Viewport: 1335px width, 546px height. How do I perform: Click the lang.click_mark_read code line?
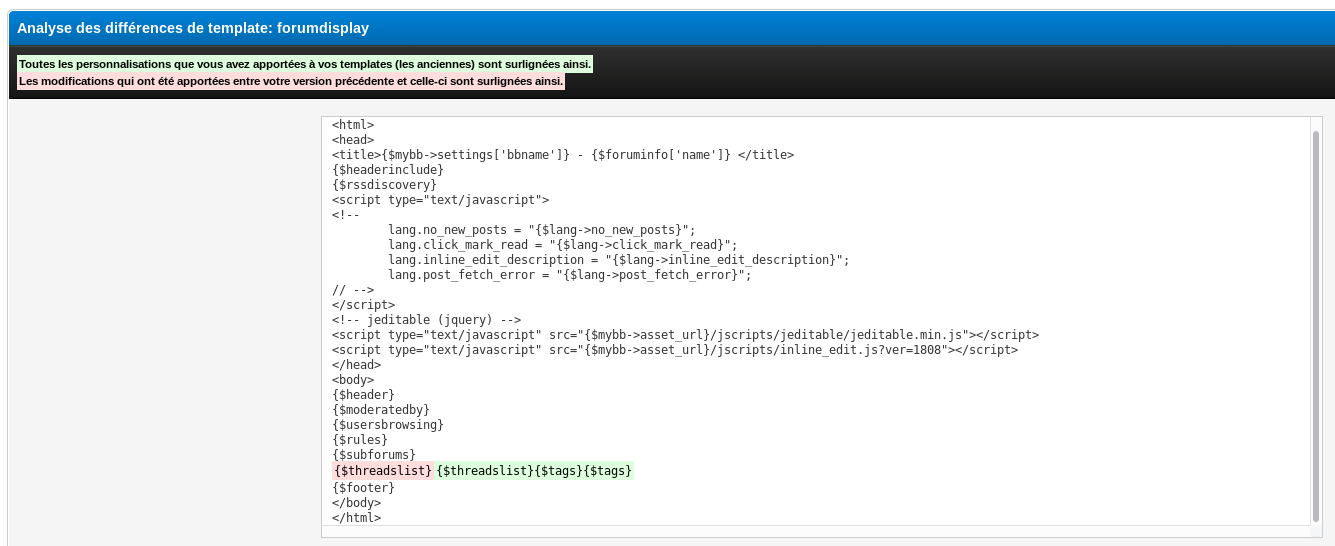click(x=562, y=245)
